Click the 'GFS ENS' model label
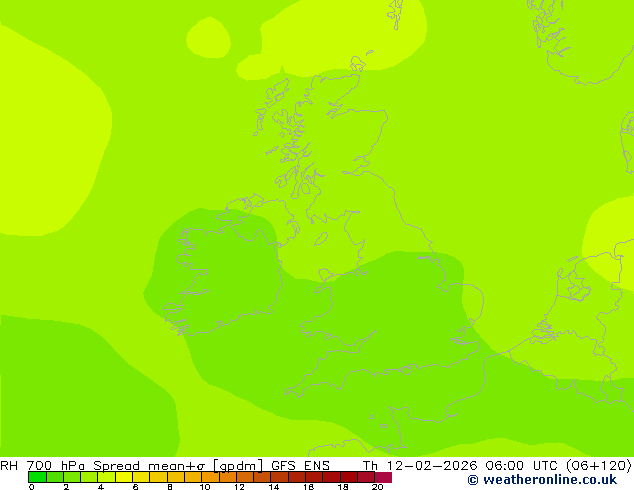634x490 pixels. pos(300,466)
